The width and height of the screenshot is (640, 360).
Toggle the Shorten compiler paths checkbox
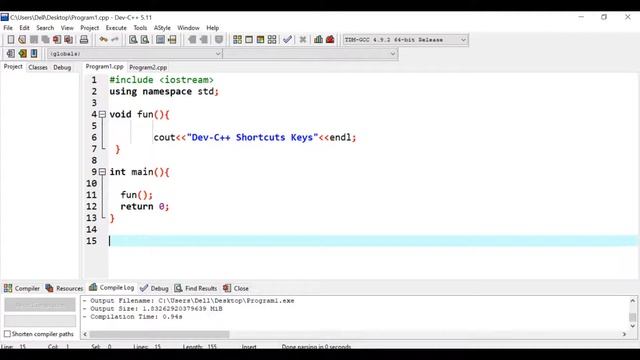tap(7, 334)
